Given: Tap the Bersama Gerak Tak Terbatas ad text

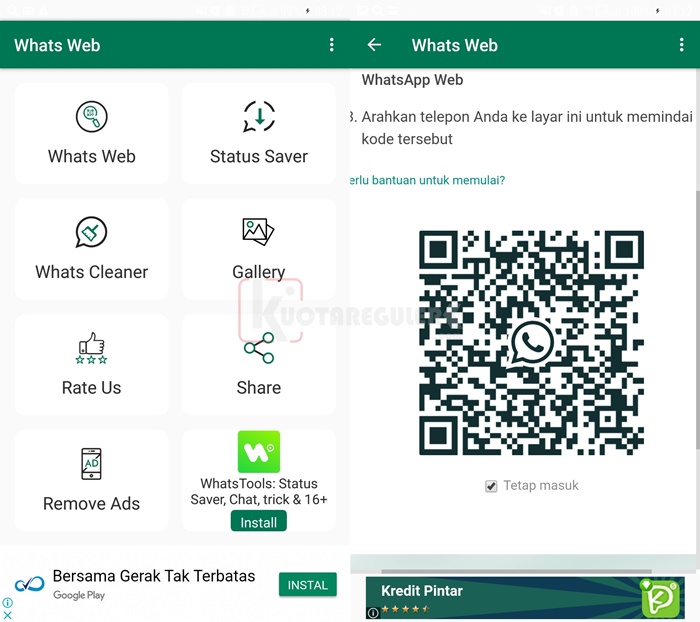Looking at the screenshot, I should coord(154,576).
